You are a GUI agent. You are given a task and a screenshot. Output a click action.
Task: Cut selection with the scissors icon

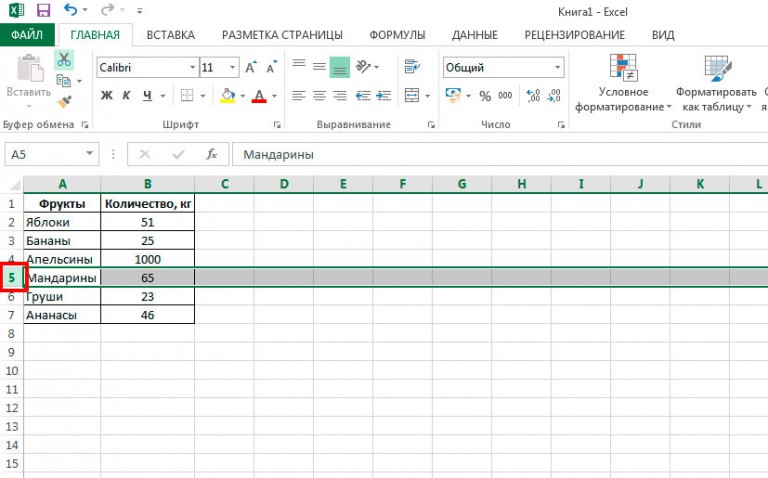(64, 60)
